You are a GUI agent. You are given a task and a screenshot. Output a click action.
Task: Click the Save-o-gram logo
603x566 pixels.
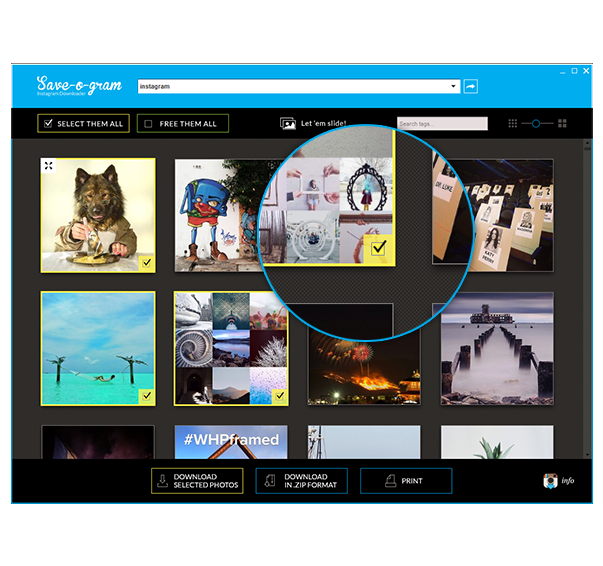click(77, 85)
